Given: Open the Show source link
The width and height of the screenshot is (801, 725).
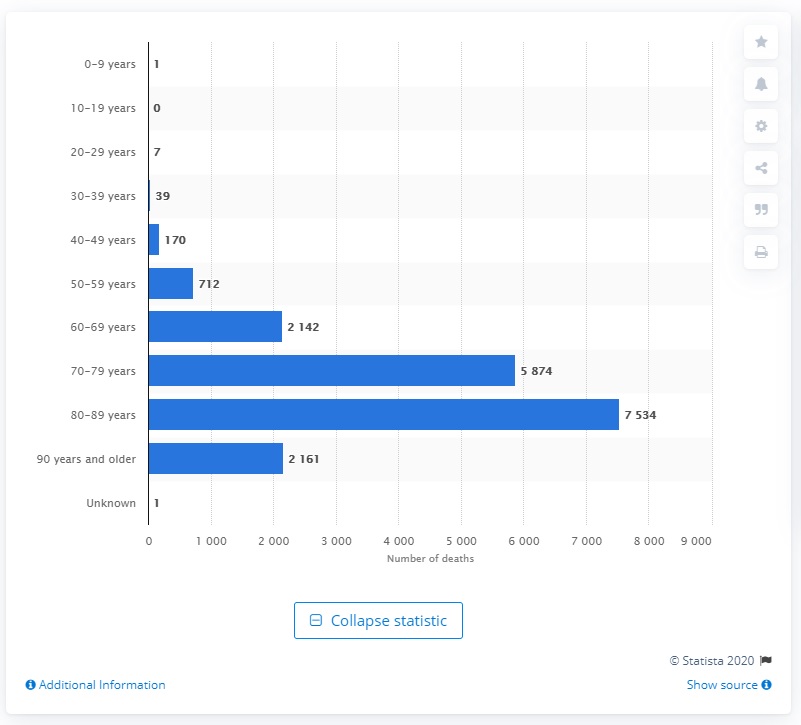Looking at the screenshot, I should 722,685.
